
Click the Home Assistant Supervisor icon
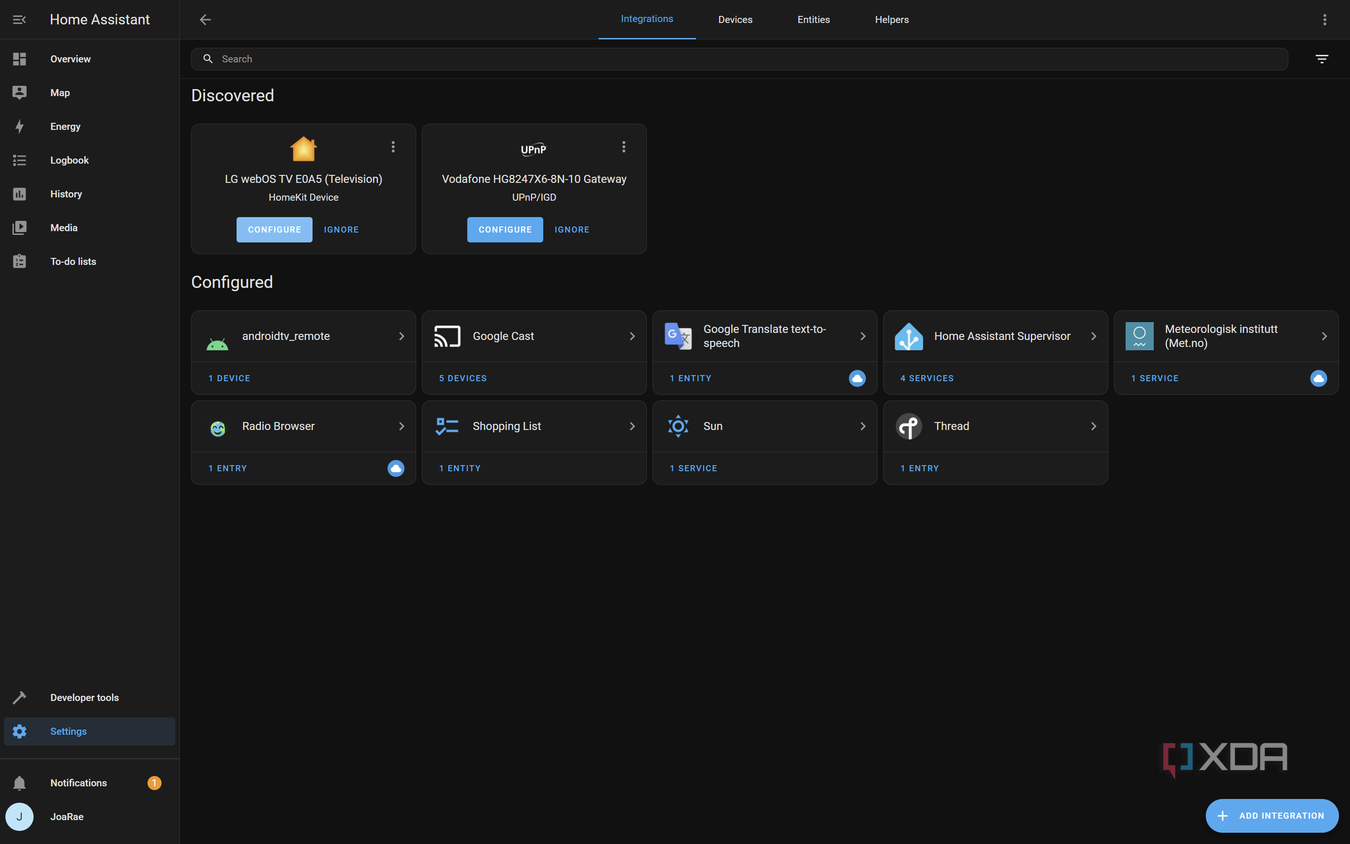[x=909, y=336]
